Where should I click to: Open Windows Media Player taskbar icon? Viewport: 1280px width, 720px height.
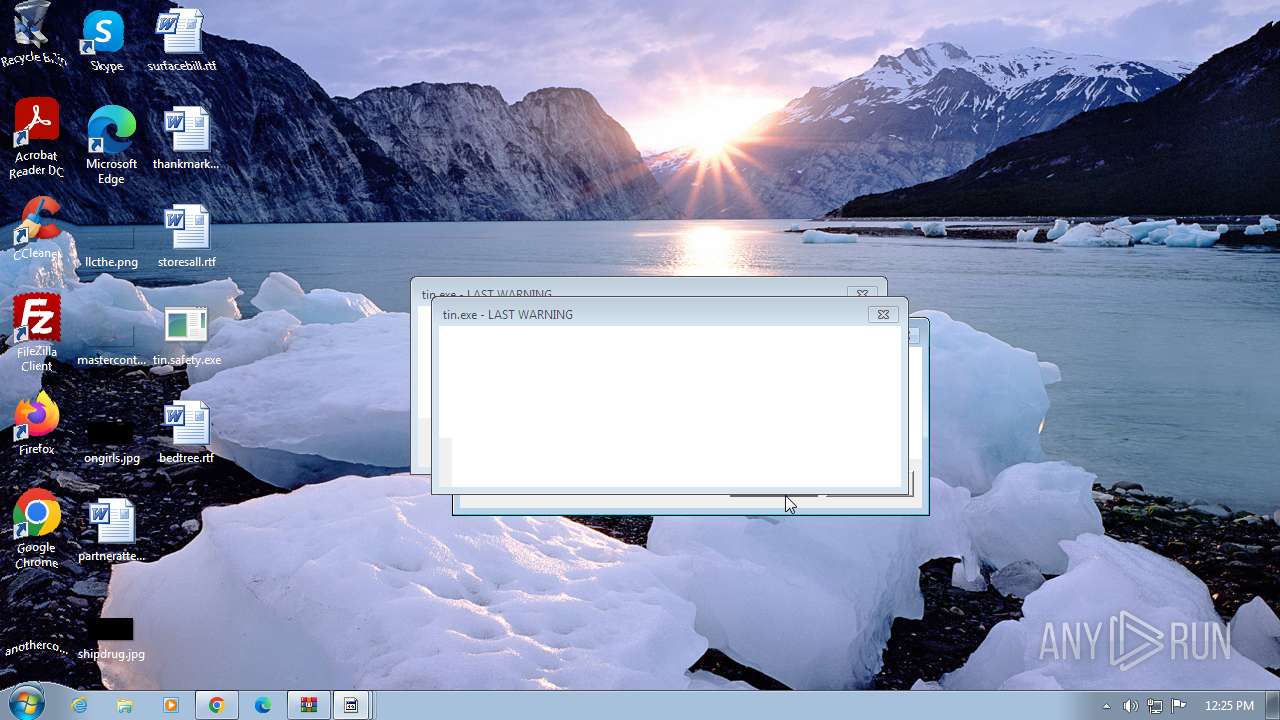[x=171, y=705]
